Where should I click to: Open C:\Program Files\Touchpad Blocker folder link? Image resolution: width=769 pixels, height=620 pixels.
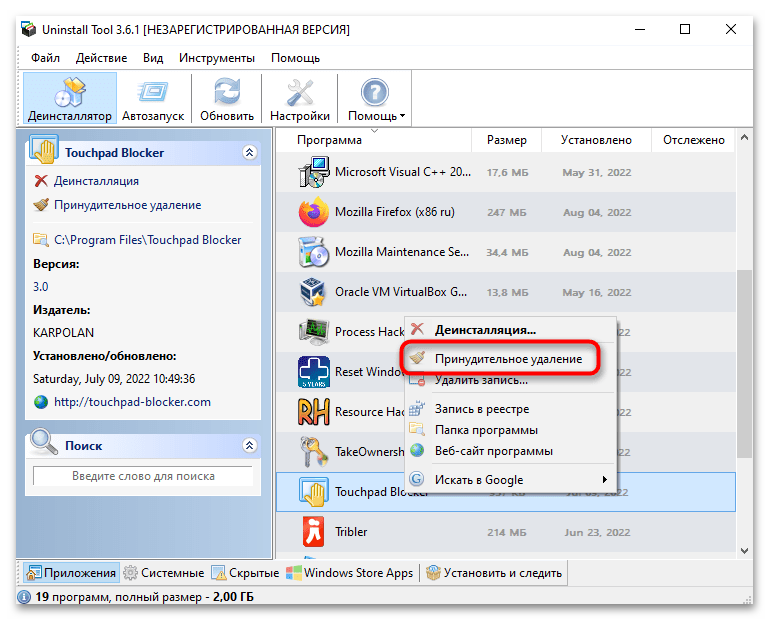tap(148, 240)
